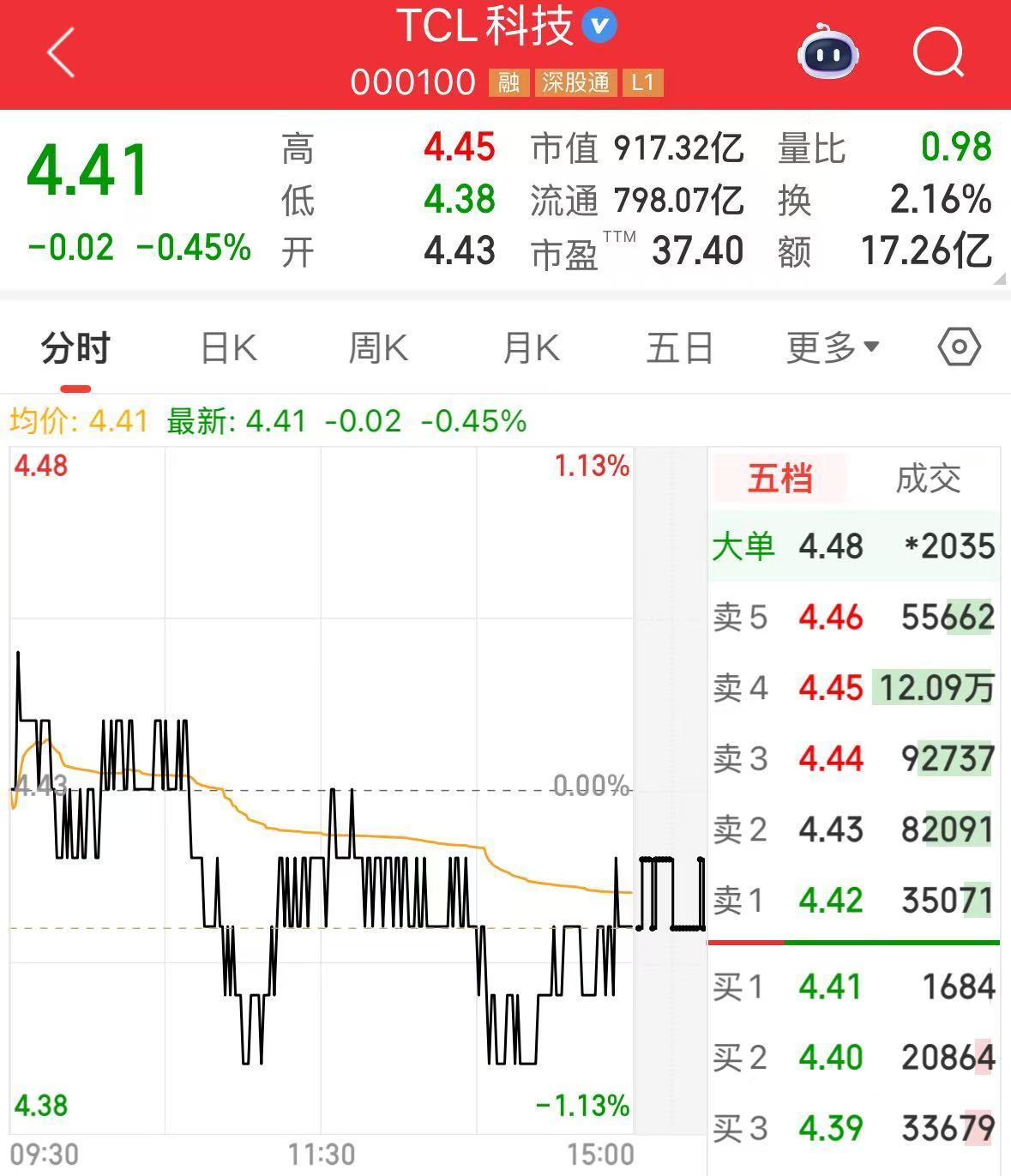Viewport: 1011px width, 1176px height.
Task: Open the 更多 dropdown
Action: tap(832, 348)
